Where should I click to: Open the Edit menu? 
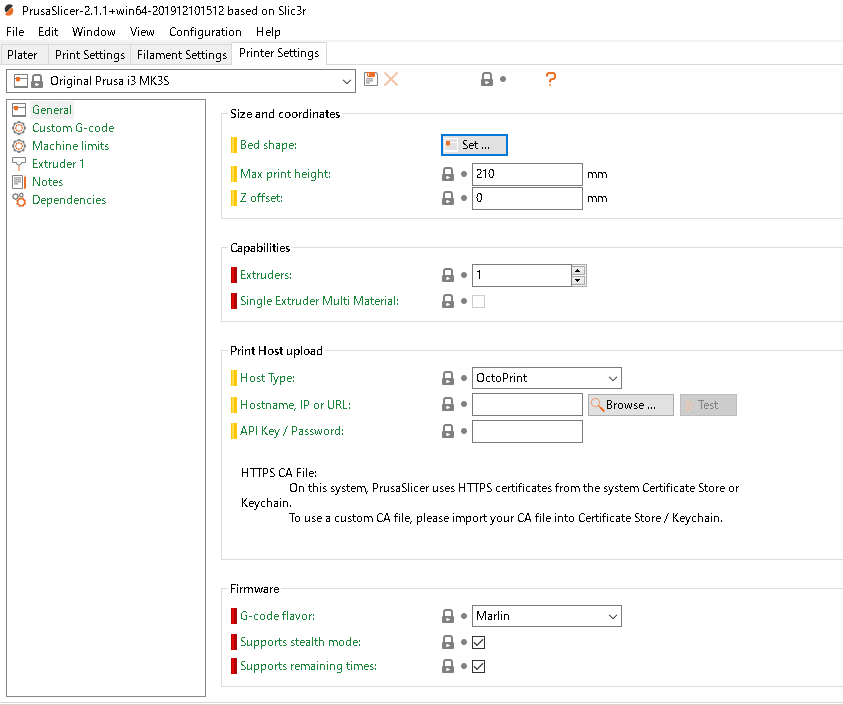pos(48,32)
